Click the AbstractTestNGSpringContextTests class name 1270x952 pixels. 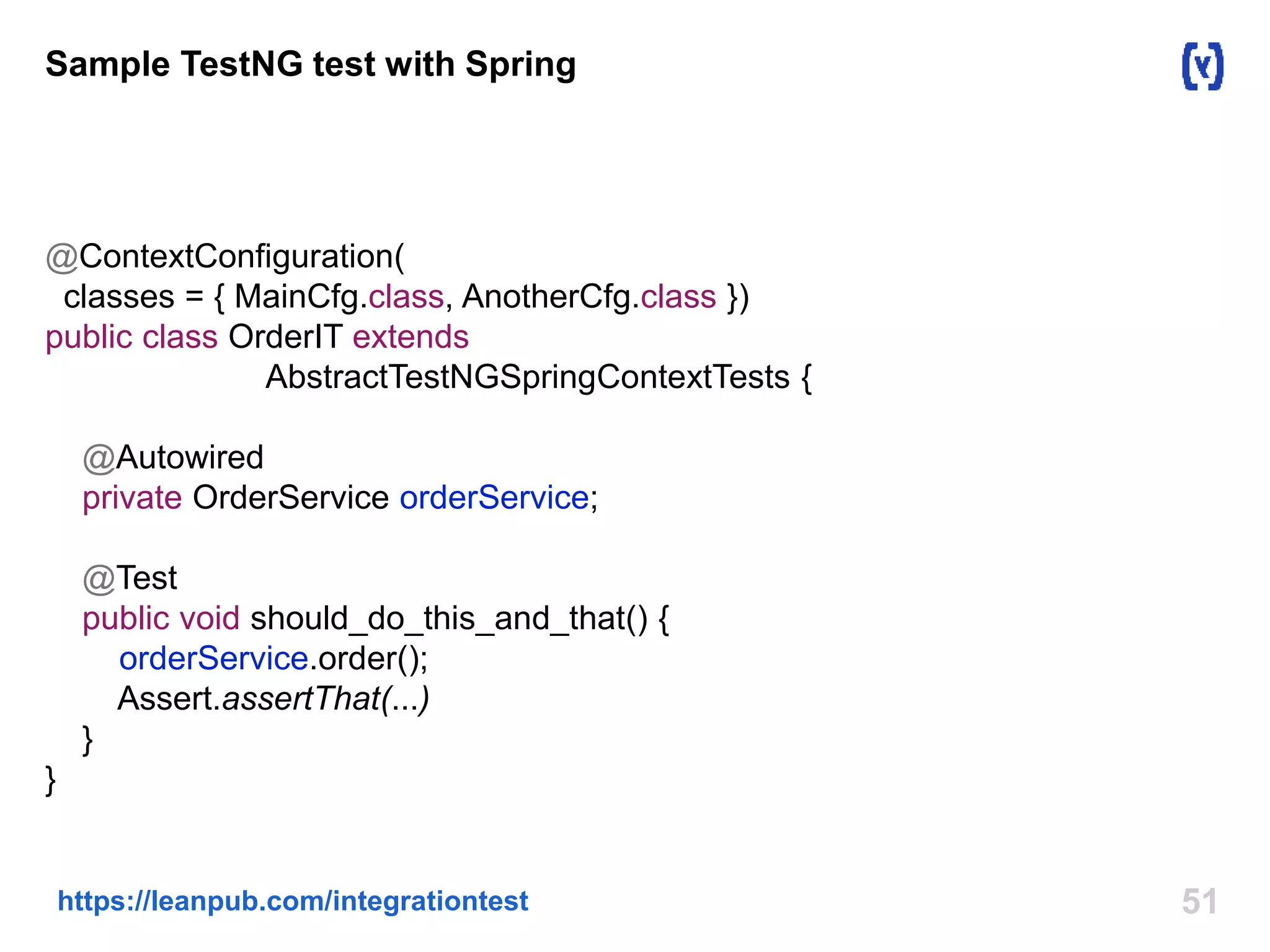(527, 377)
